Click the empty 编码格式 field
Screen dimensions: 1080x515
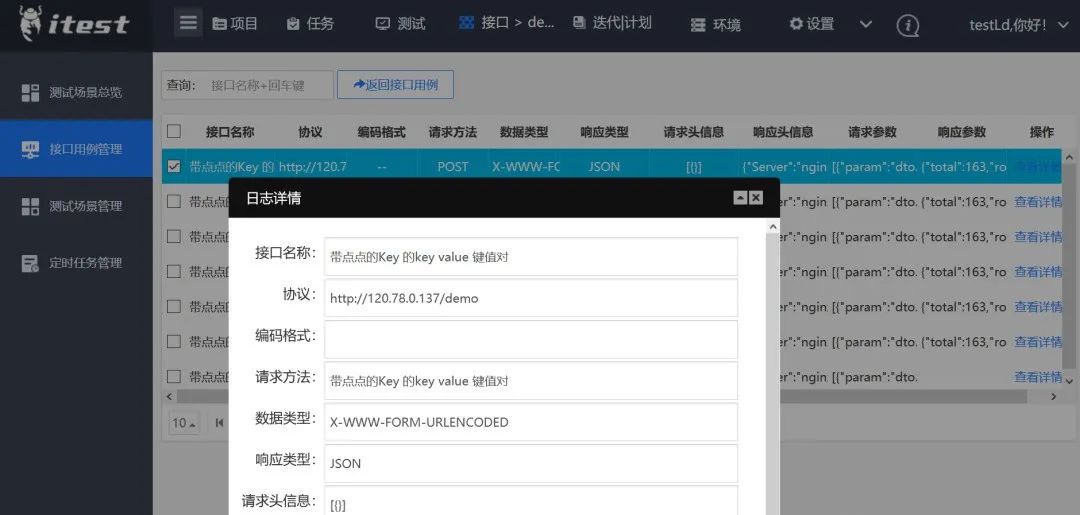(x=531, y=339)
